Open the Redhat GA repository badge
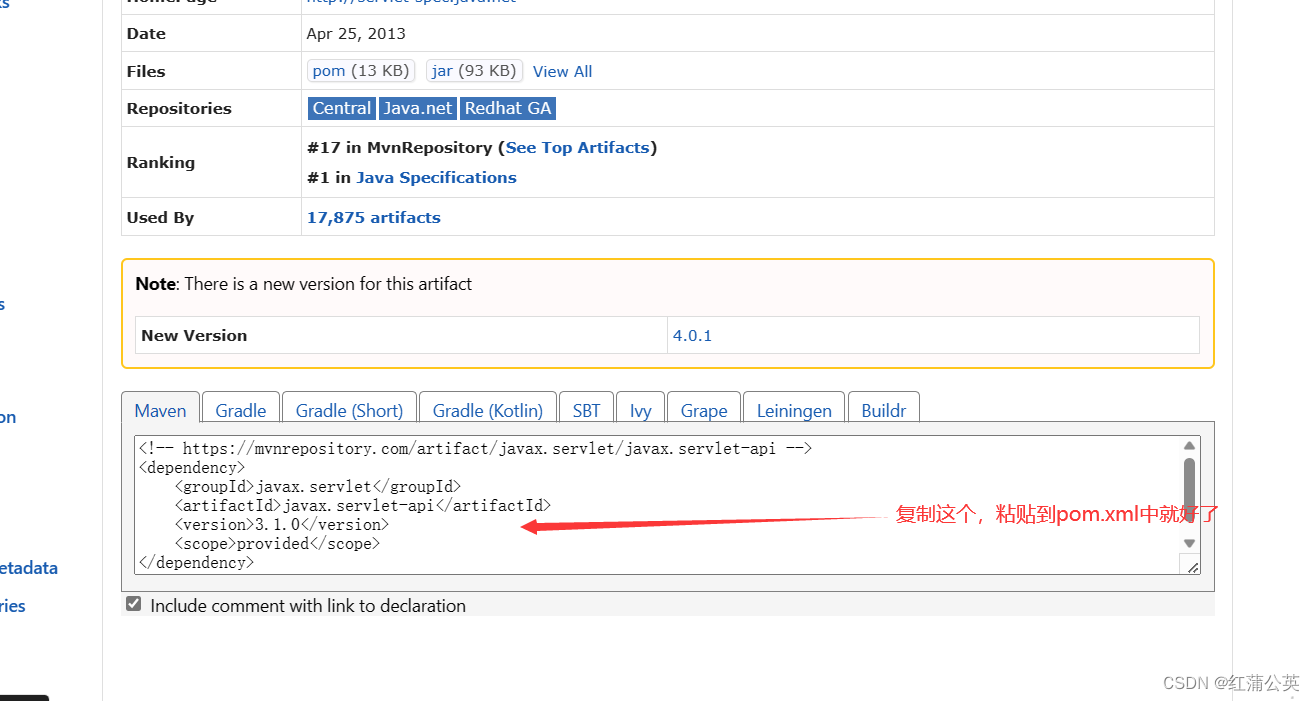The height and width of the screenshot is (701, 1315). [x=508, y=109]
